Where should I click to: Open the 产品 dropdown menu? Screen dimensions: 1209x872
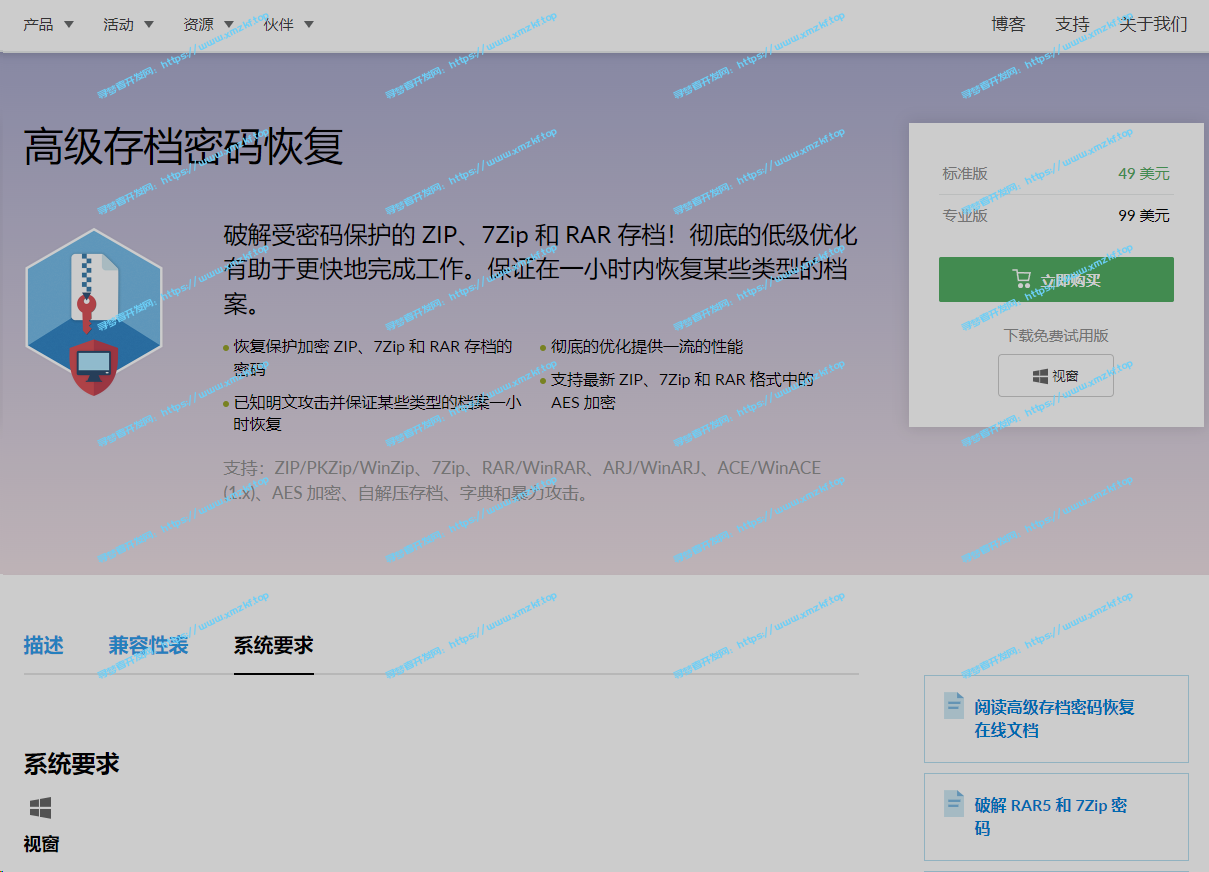[x=48, y=24]
